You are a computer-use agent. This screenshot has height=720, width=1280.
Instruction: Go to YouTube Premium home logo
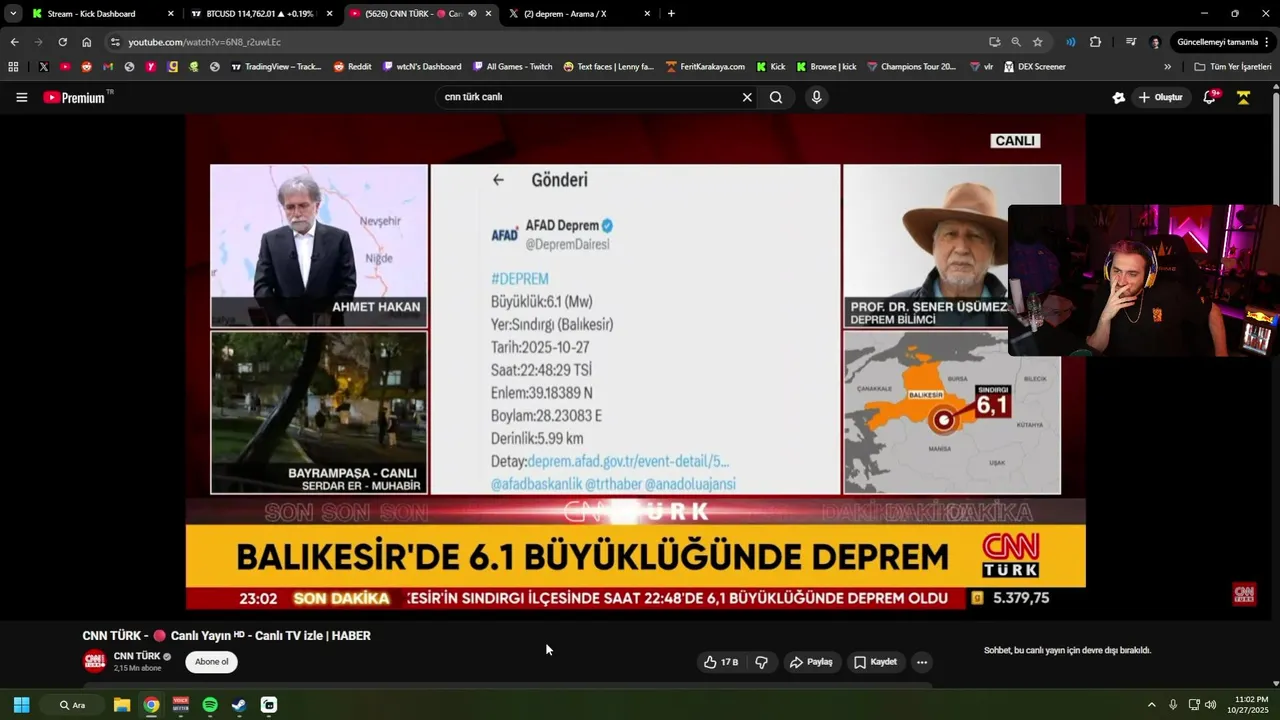[x=74, y=97]
